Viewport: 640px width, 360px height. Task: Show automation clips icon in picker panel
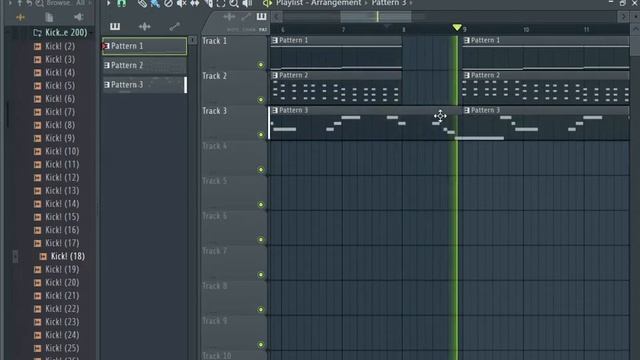pos(174,27)
